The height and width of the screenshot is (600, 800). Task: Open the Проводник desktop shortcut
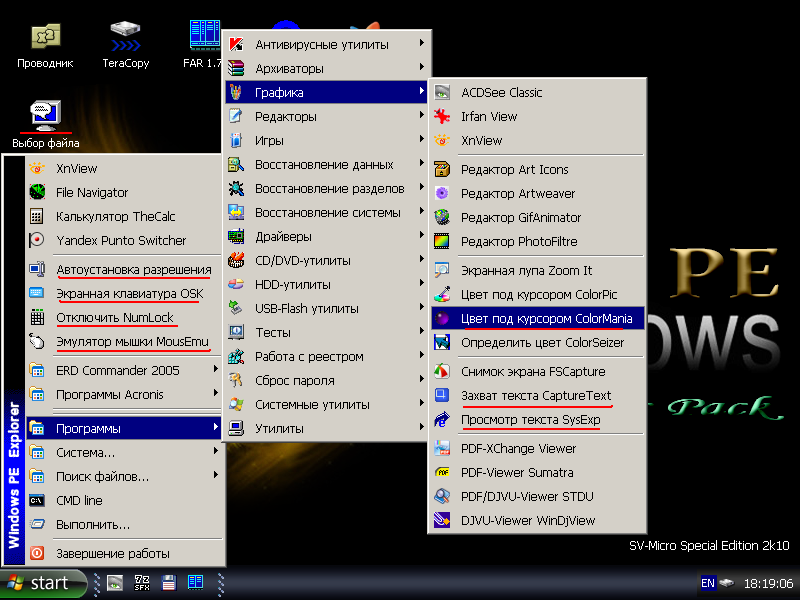coord(45,40)
